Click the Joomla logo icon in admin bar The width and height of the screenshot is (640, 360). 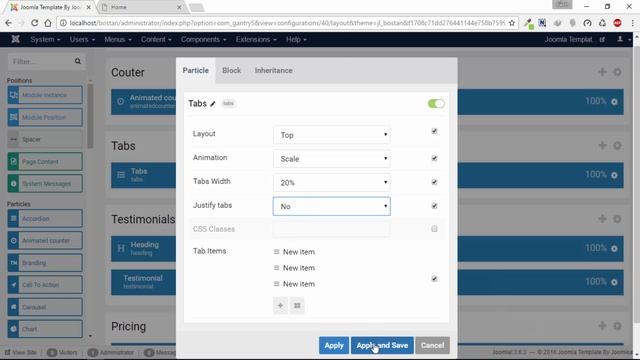tap(16, 39)
